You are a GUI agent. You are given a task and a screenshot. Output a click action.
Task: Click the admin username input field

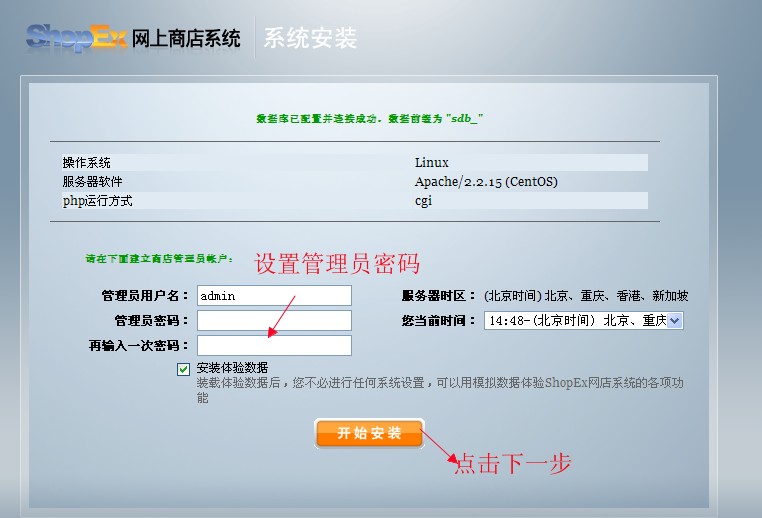click(x=274, y=295)
